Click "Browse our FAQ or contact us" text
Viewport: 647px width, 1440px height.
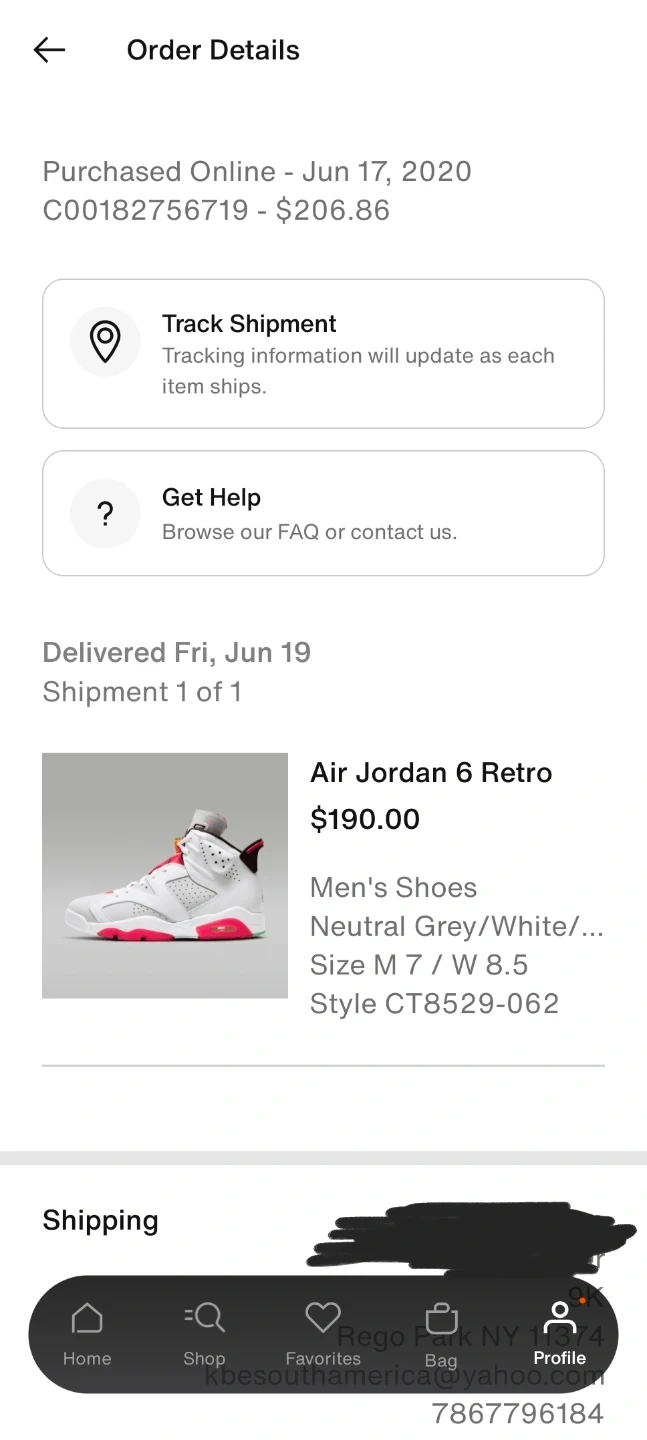(x=309, y=532)
